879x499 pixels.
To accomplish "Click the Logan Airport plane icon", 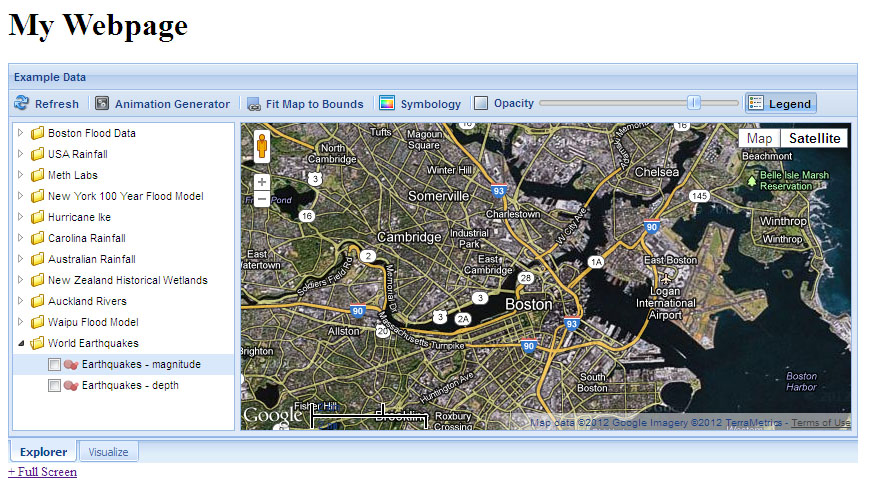I will [x=666, y=279].
